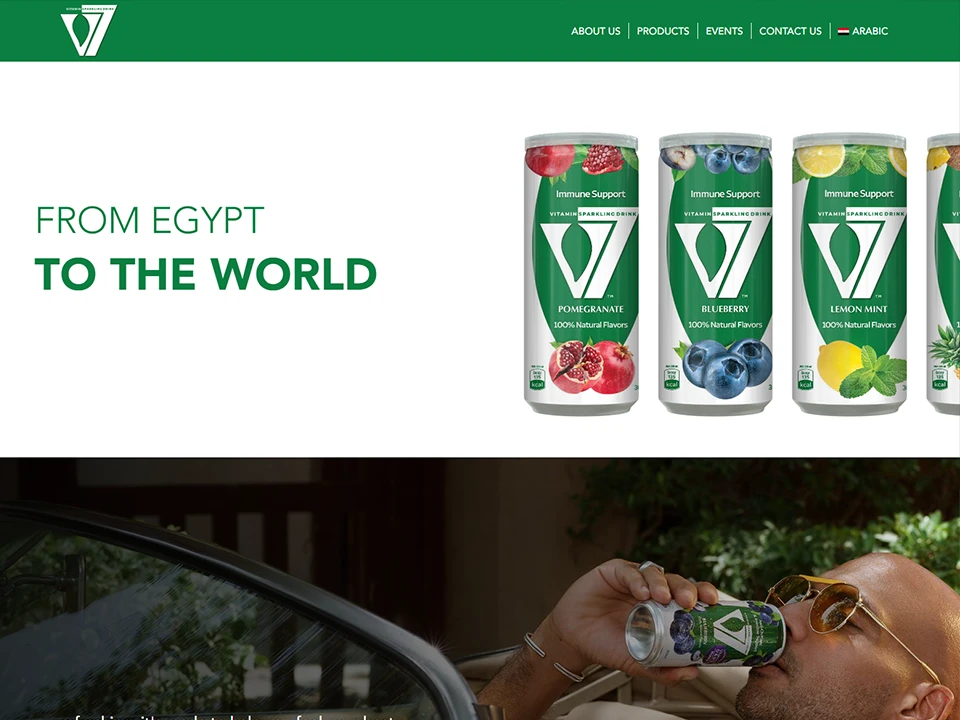The height and width of the screenshot is (720, 960).
Task: Open the About Us page
Action: coord(596,31)
